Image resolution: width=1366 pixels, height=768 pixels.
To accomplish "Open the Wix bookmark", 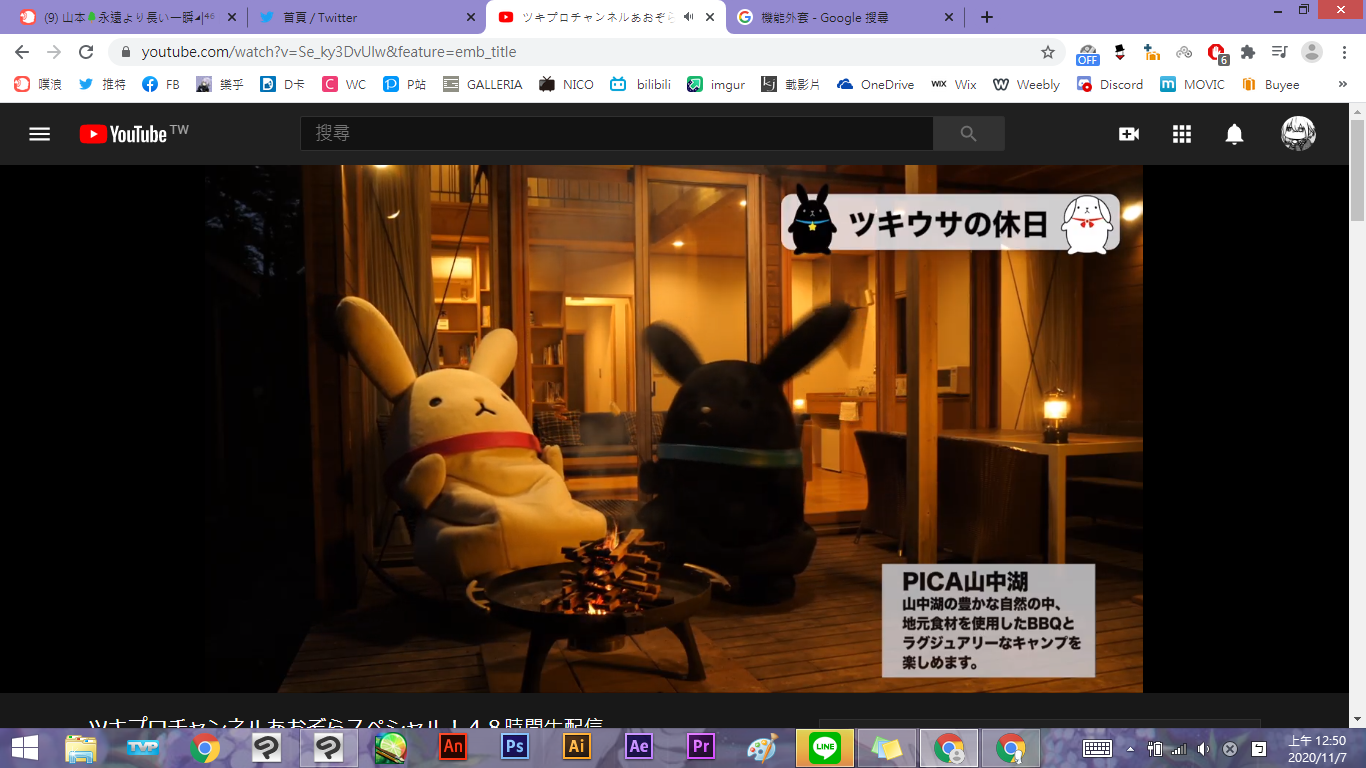I will (953, 85).
